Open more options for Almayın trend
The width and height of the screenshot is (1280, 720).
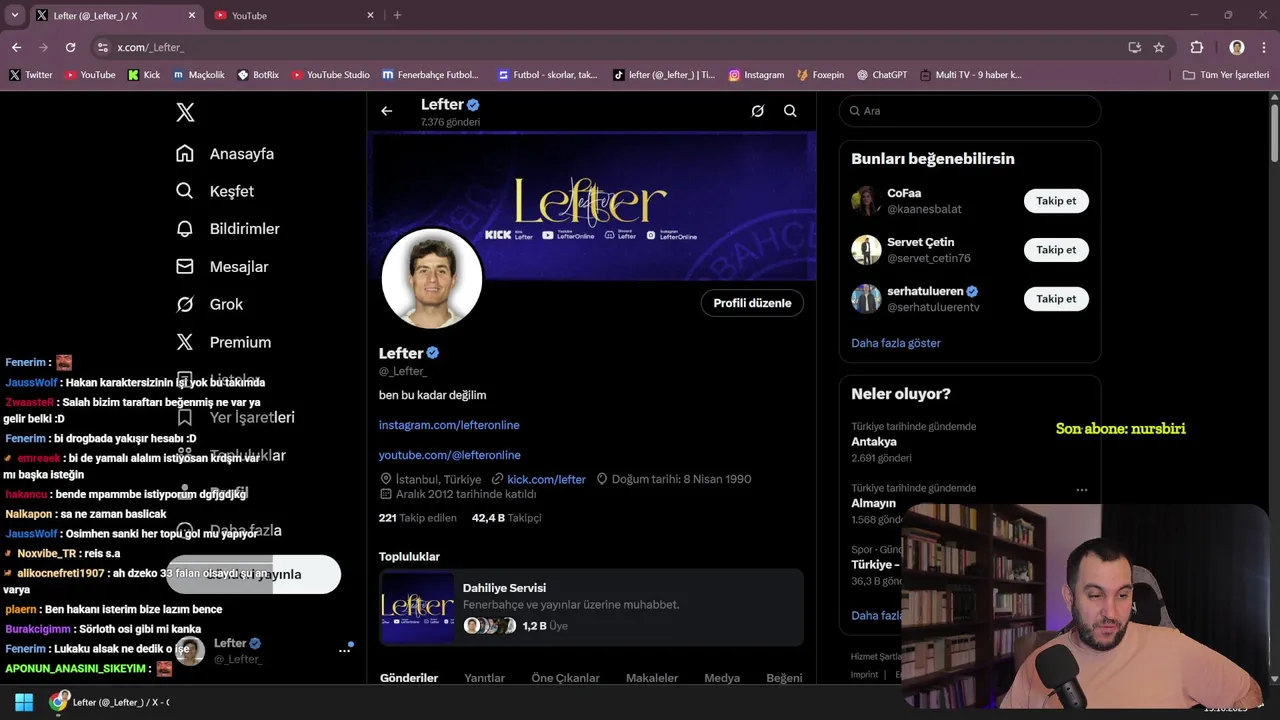click(1081, 490)
